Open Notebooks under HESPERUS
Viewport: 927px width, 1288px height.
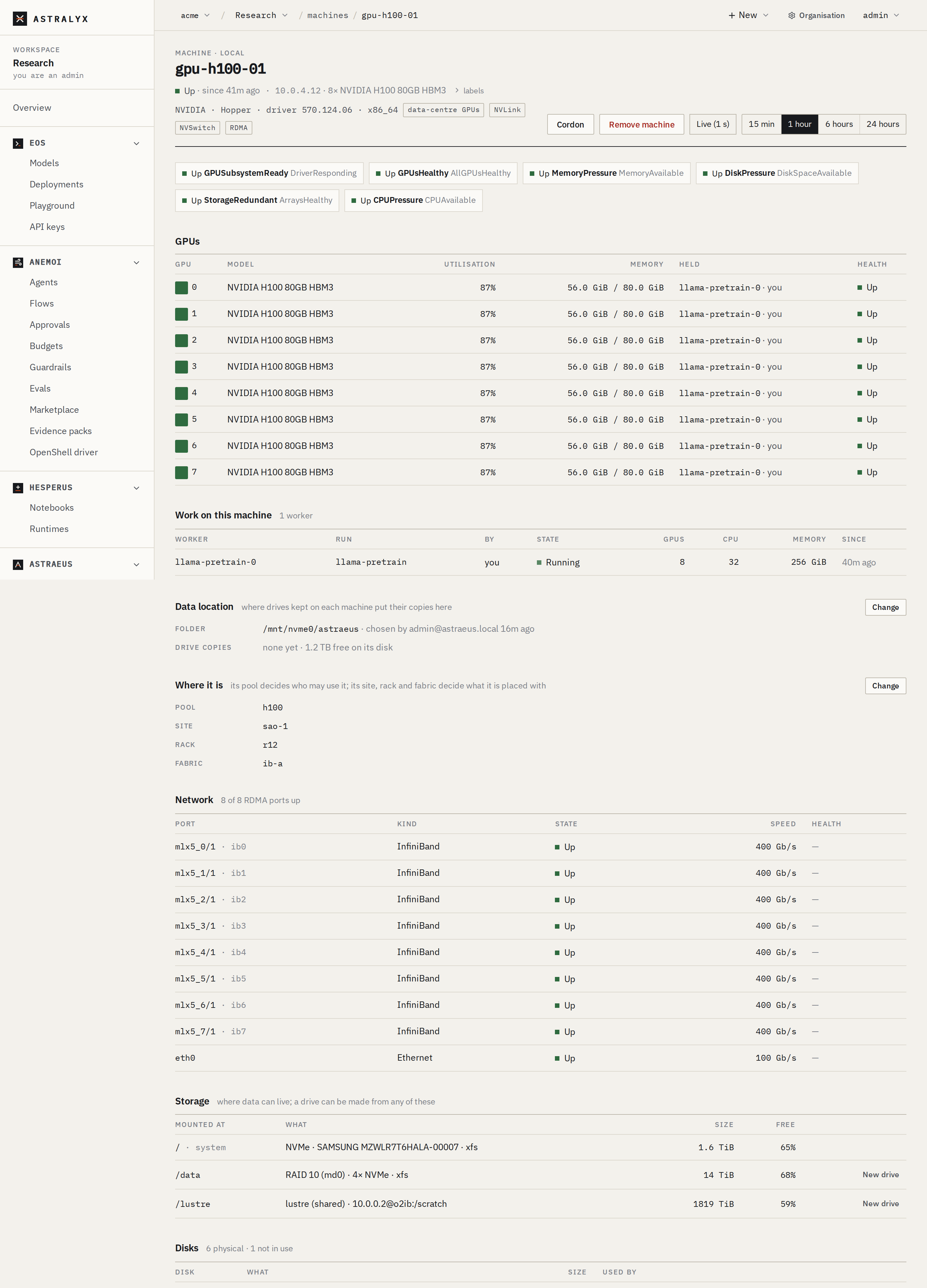pos(51,508)
